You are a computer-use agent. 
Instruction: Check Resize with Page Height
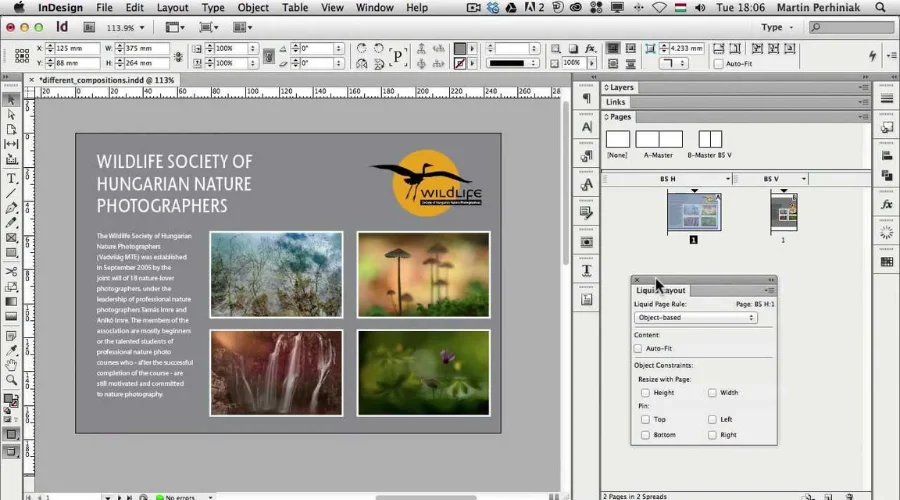[x=645, y=393]
